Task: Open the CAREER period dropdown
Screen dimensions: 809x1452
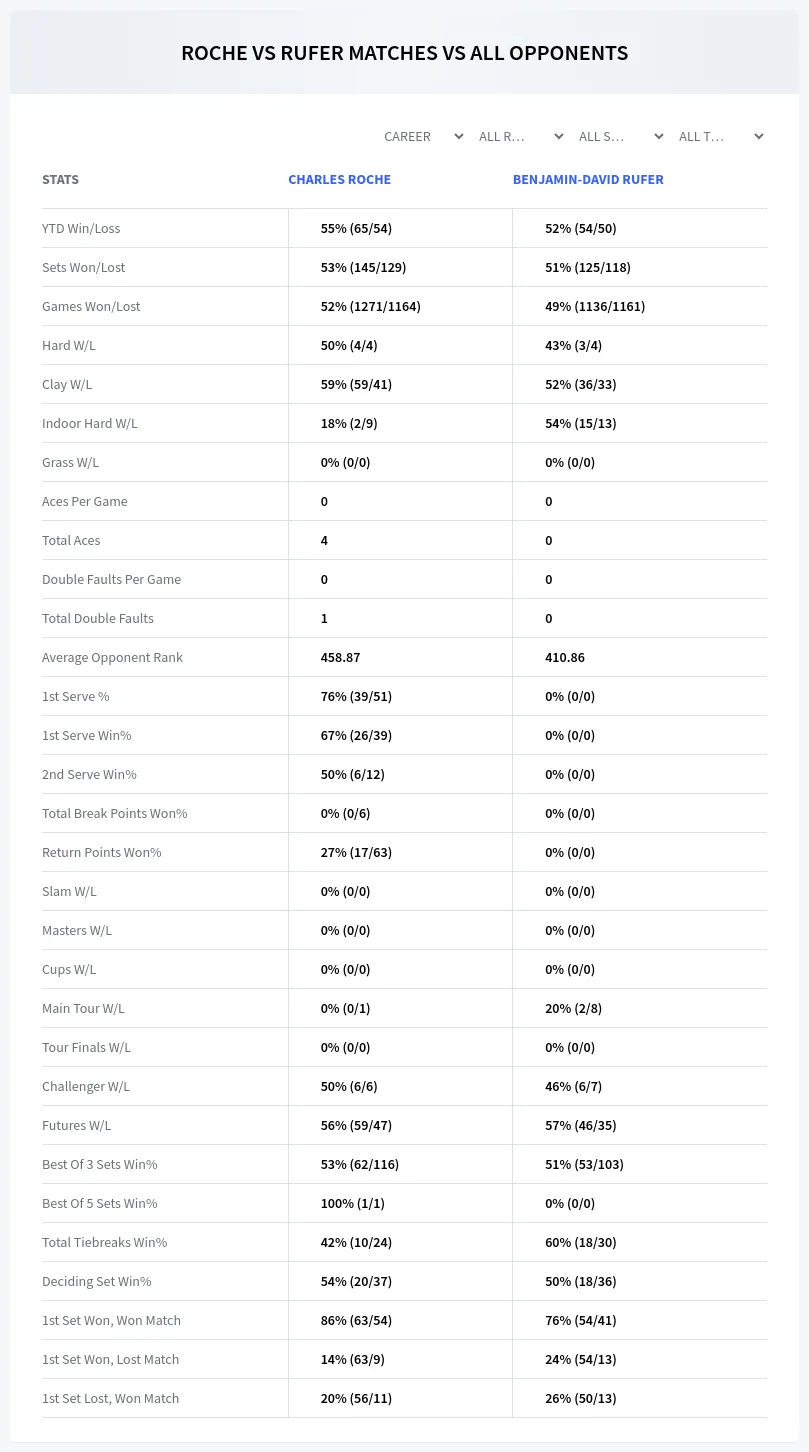Action: click(422, 136)
